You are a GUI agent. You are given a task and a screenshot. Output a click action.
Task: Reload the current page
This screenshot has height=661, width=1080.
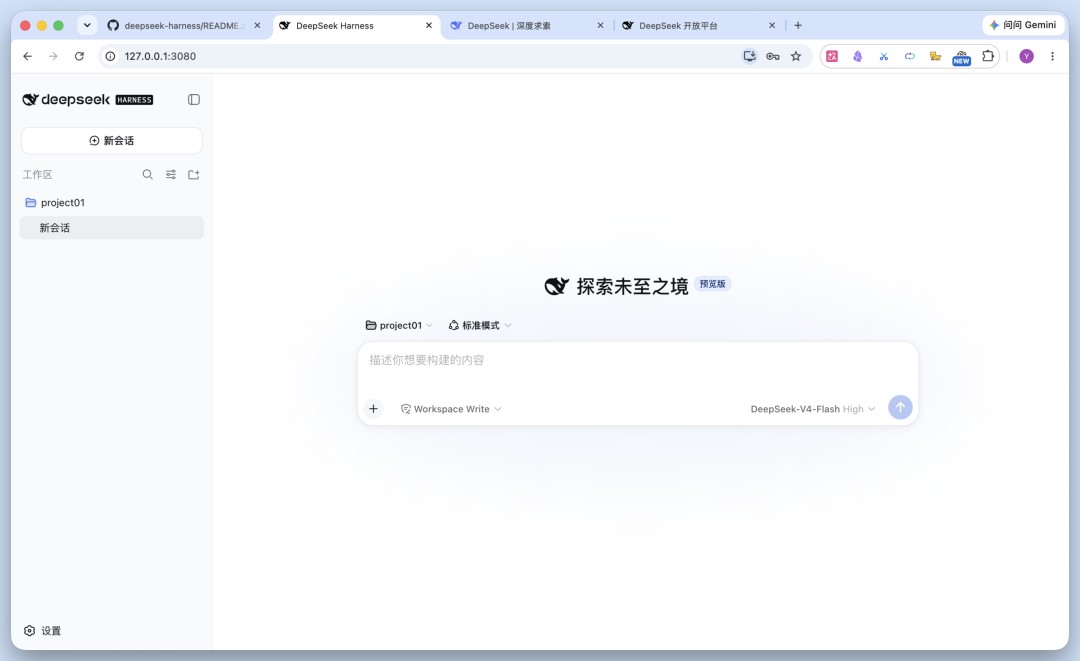pos(79,56)
